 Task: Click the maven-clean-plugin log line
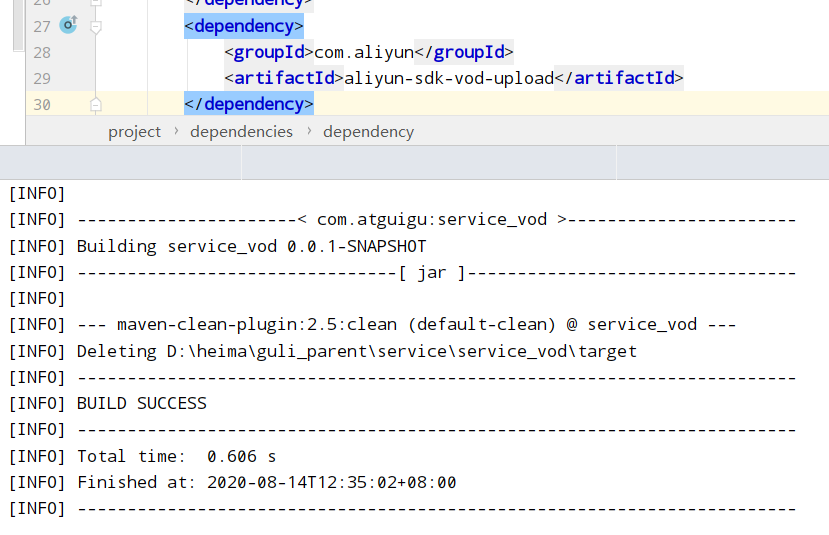tap(406, 325)
